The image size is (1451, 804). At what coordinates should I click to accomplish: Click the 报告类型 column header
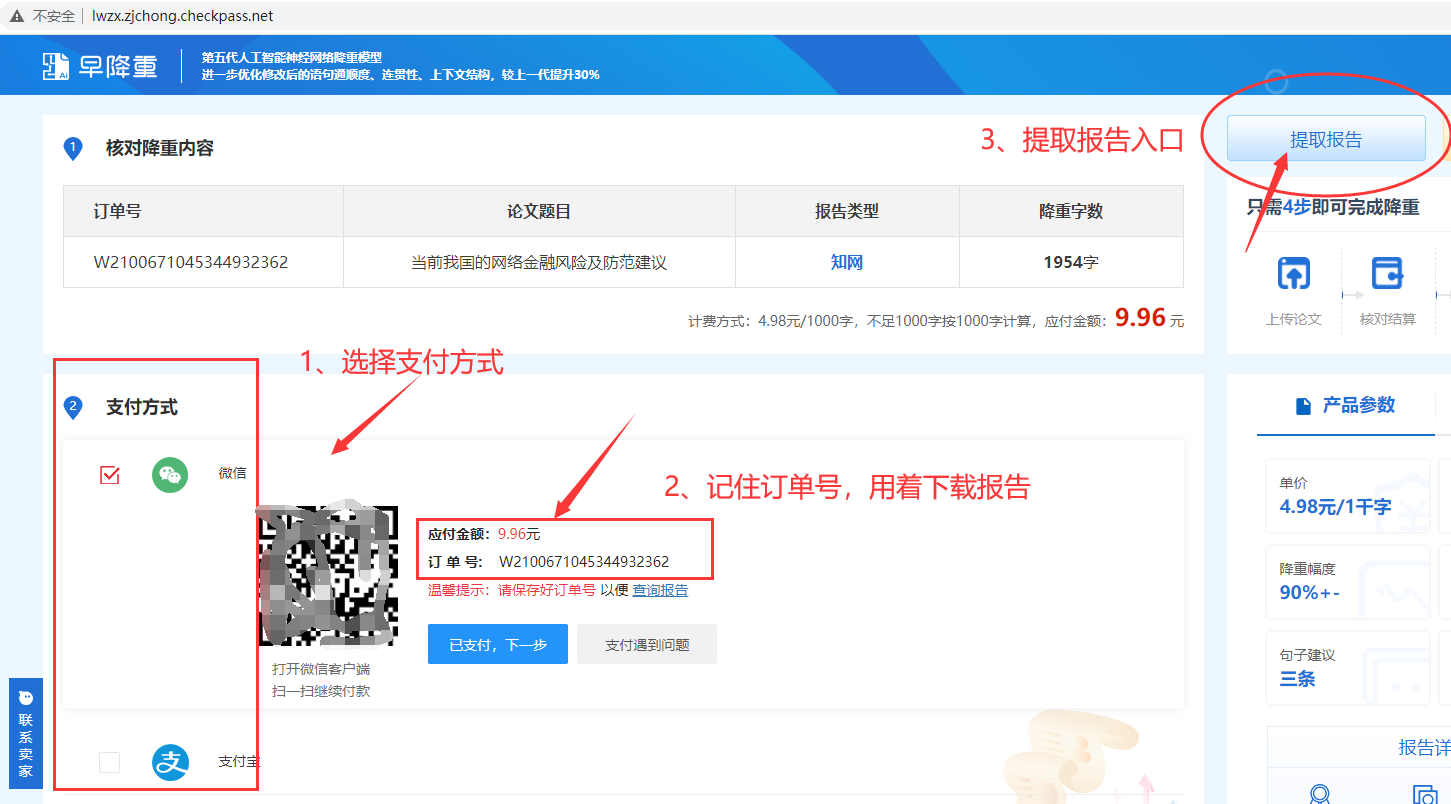coord(847,211)
